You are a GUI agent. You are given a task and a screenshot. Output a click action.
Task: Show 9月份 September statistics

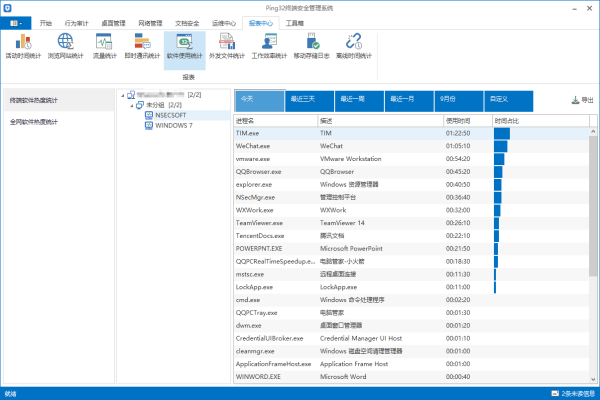click(459, 101)
